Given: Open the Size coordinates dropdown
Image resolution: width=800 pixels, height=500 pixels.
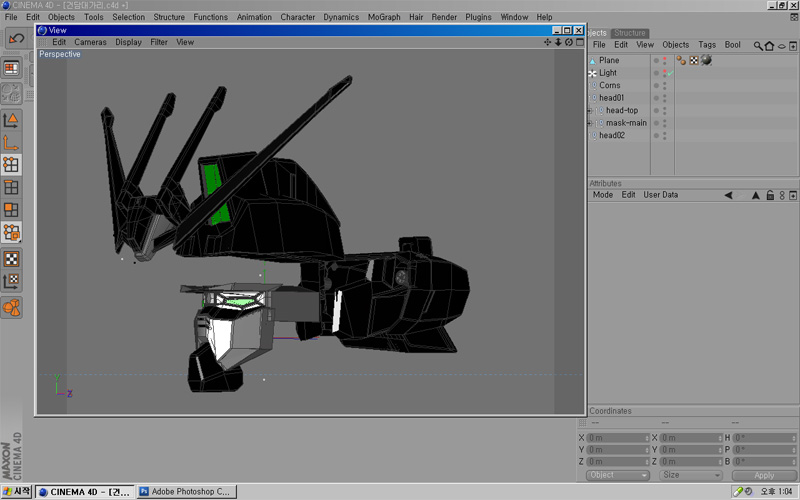Looking at the screenshot, I should pos(690,476).
